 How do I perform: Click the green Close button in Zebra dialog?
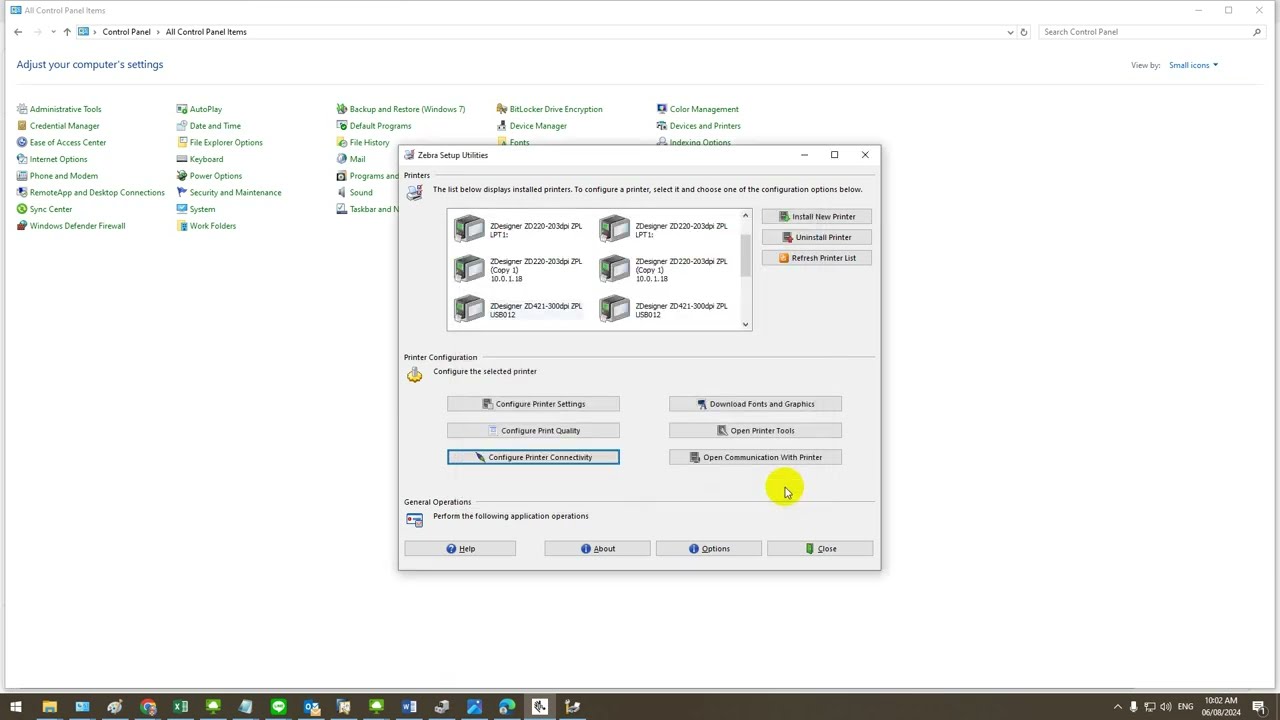tap(820, 548)
